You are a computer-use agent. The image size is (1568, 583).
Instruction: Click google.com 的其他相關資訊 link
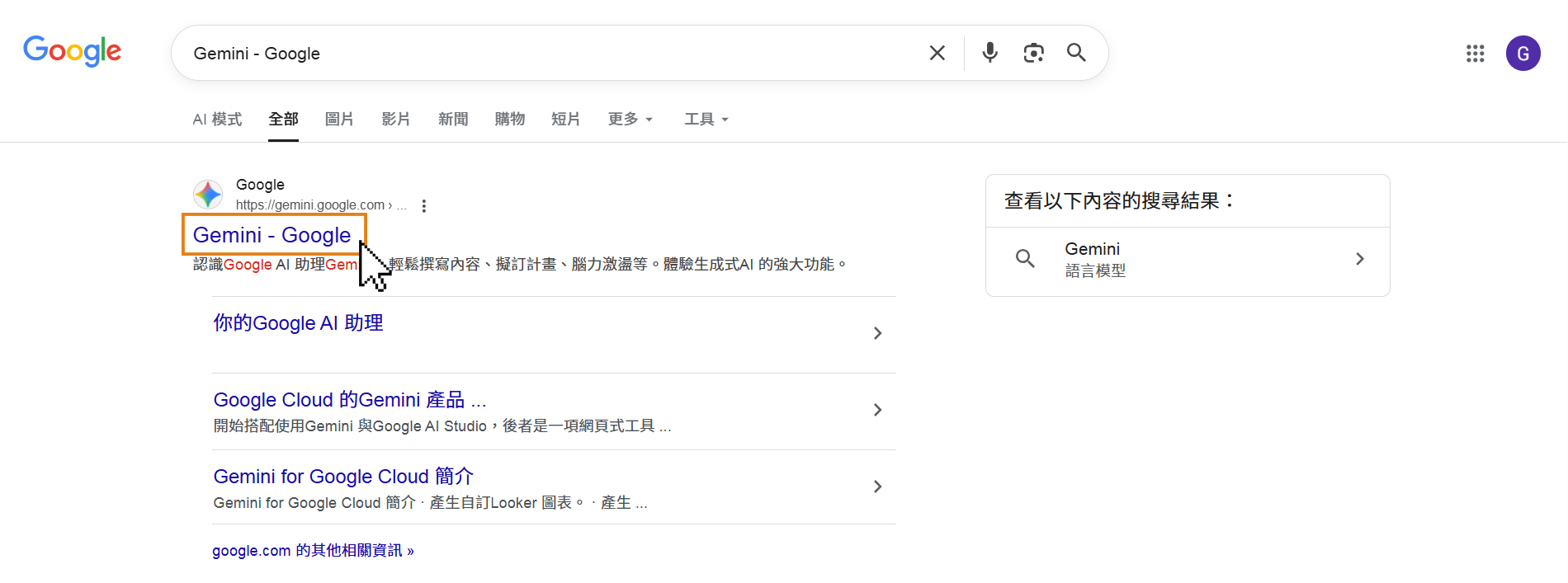click(x=313, y=550)
